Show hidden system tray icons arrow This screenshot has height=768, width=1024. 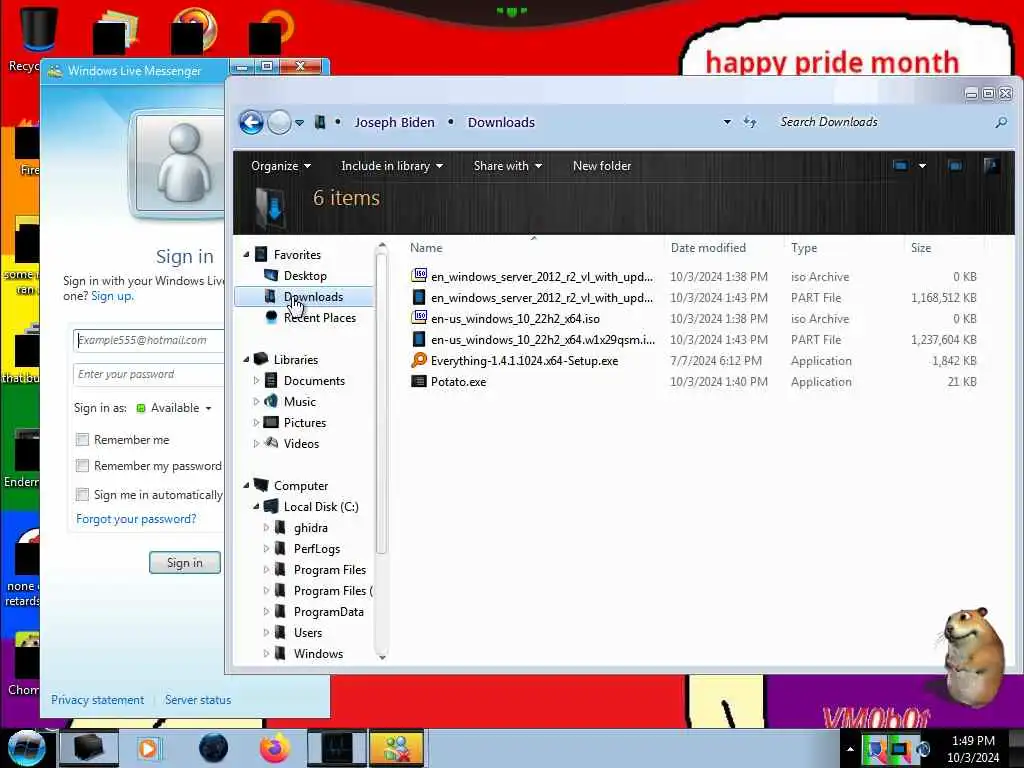[x=850, y=749]
